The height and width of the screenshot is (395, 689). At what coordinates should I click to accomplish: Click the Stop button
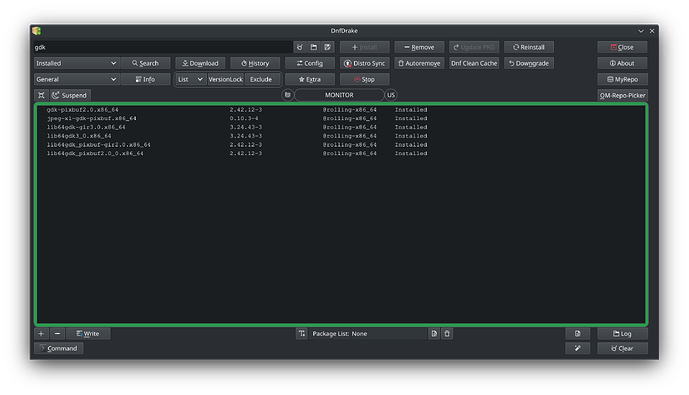click(x=365, y=80)
